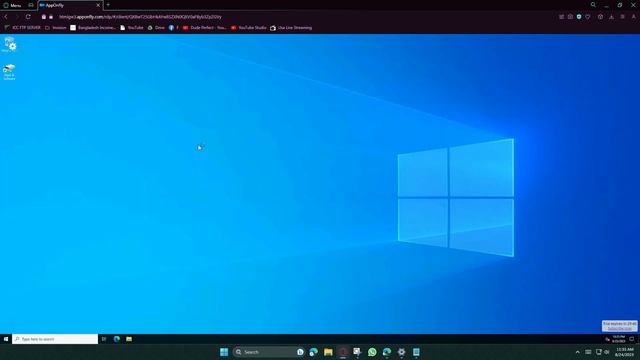Select the remote desktop software icon
This screenshot has height=360, width=640.
pyautogui.click(x=9, y=72)
